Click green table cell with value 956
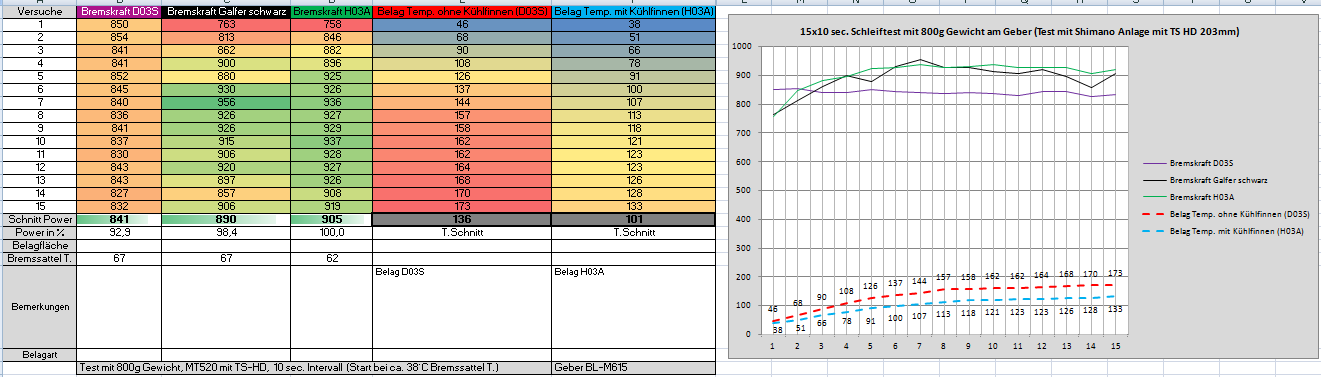Screen dimensions: 1321x377 coord(225,102)
